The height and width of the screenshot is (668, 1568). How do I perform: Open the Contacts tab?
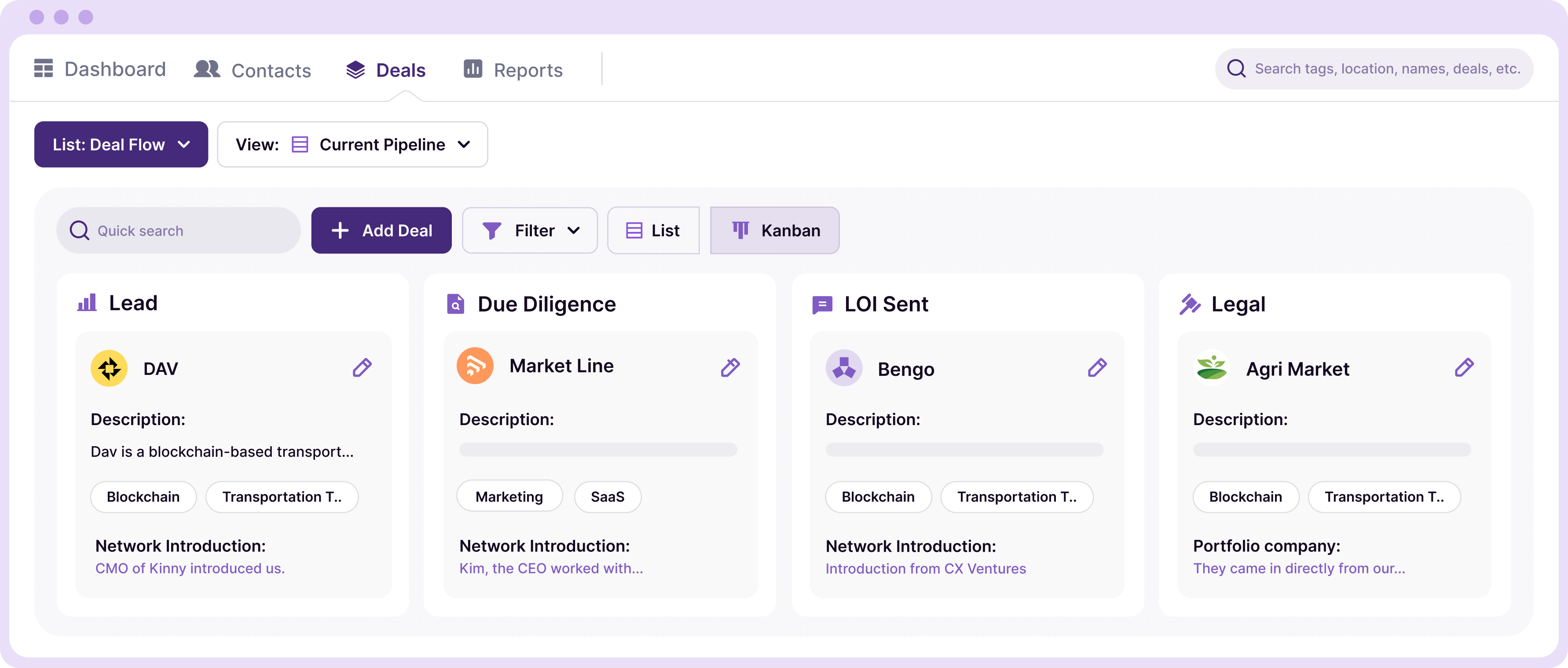coord(253,70)
